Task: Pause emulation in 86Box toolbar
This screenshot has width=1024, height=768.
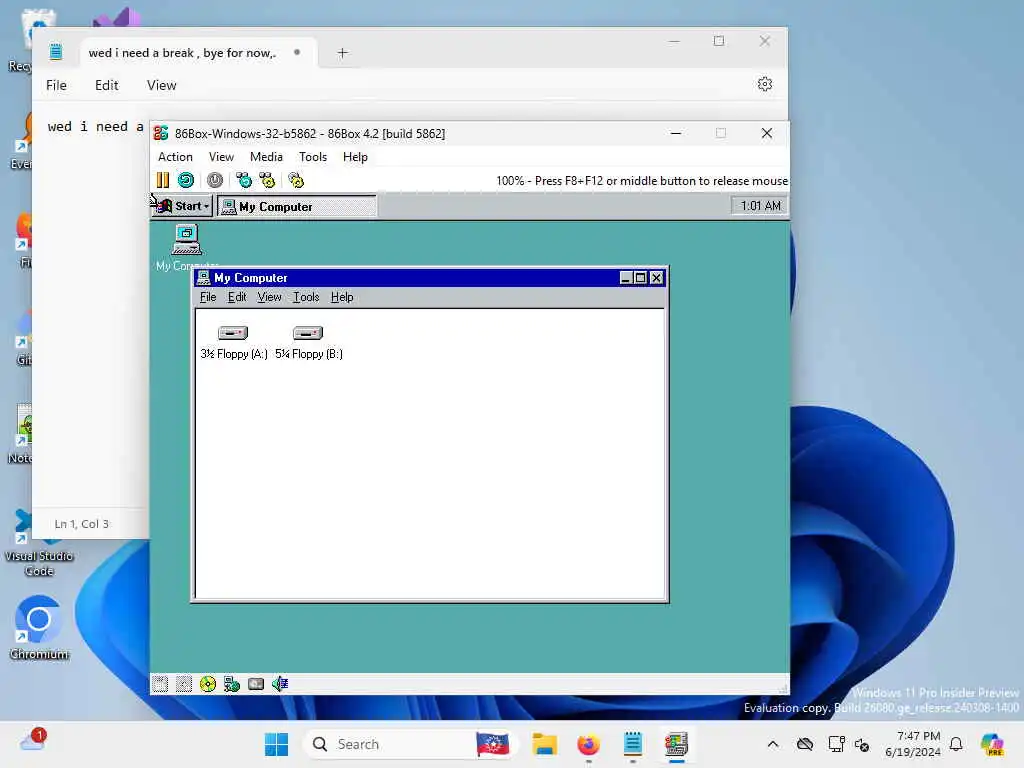Action: pyautogui.click(x=163, y=180)
